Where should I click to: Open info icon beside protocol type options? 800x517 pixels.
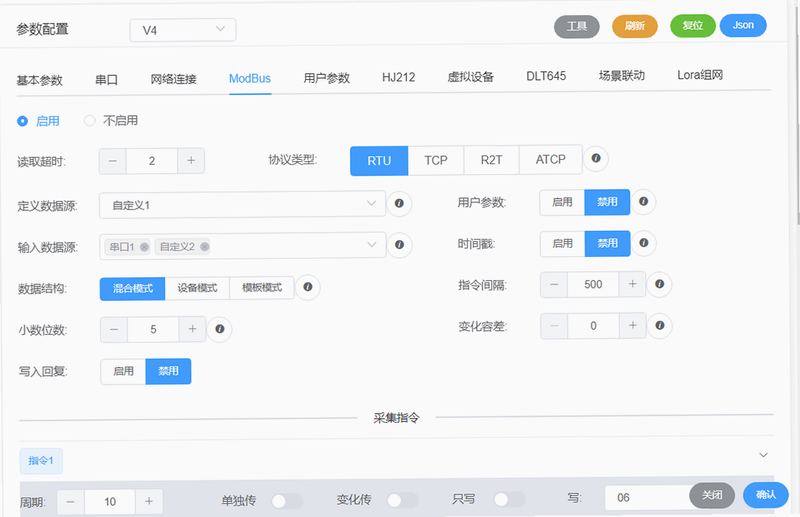pyautogui.click(x=595, y=158)
